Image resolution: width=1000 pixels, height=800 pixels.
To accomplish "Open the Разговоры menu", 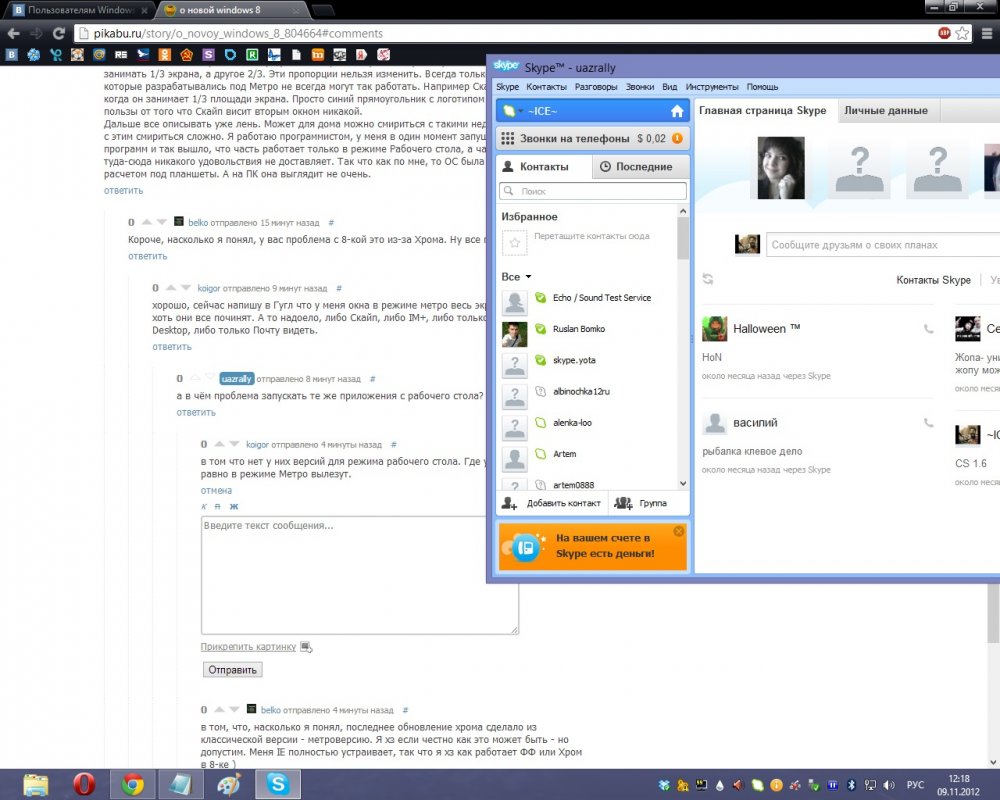I will tap(596, 87).
